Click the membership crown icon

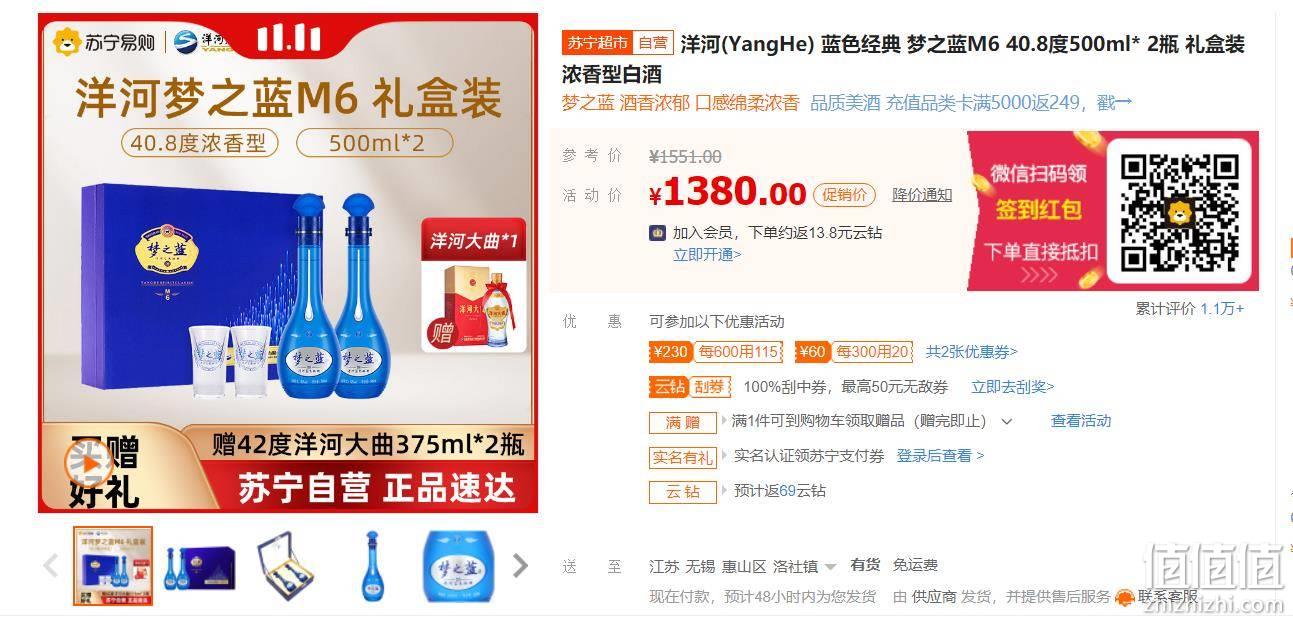click(x=657, y=232)
